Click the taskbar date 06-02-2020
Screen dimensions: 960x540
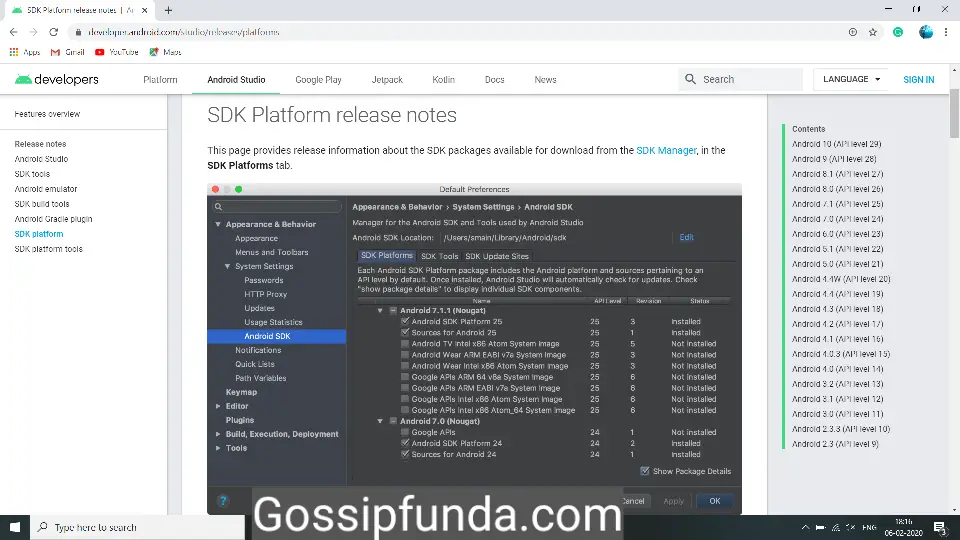pos(904,533)
